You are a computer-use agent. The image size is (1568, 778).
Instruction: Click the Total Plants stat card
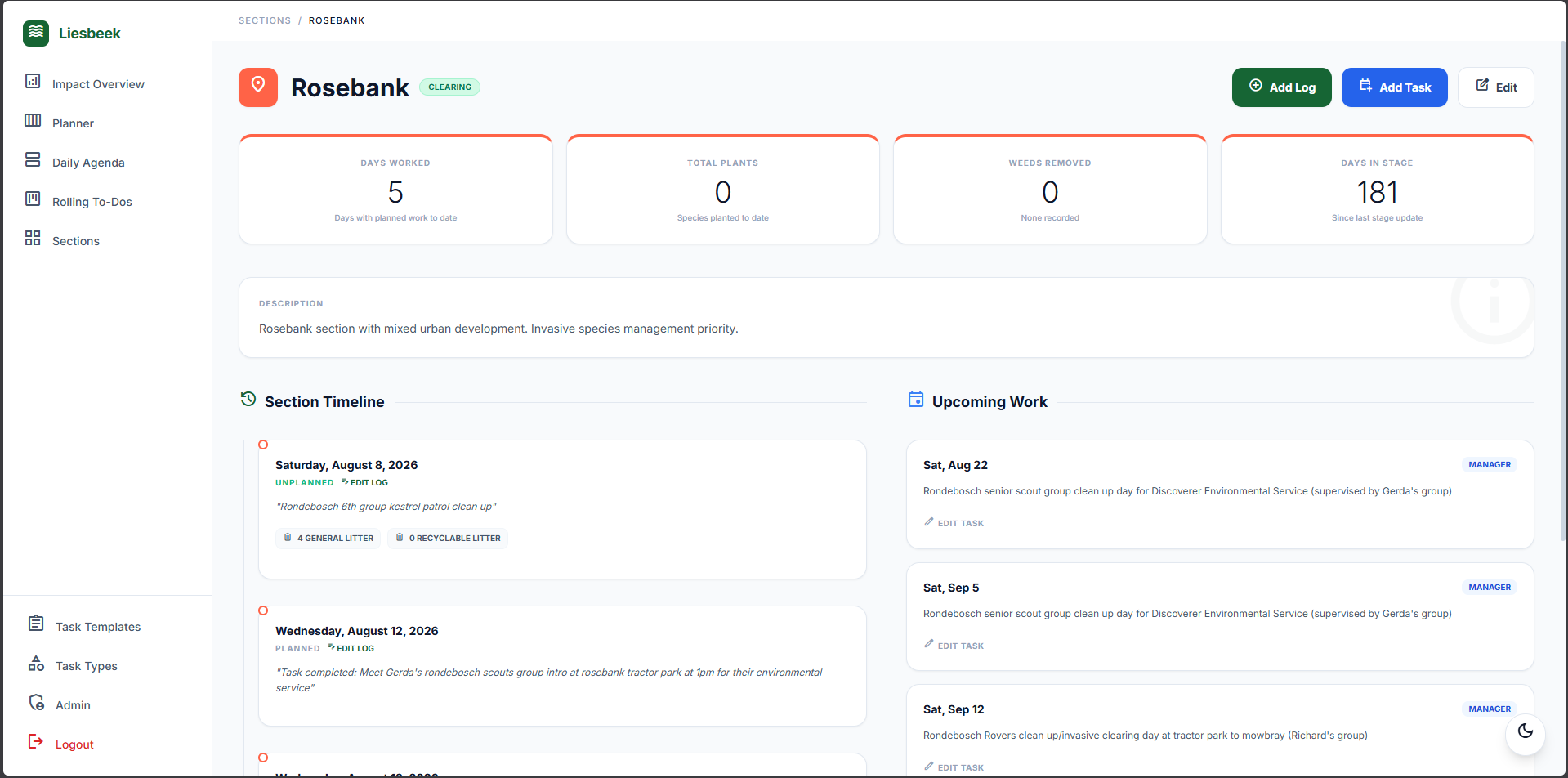[x=723, y=190]
